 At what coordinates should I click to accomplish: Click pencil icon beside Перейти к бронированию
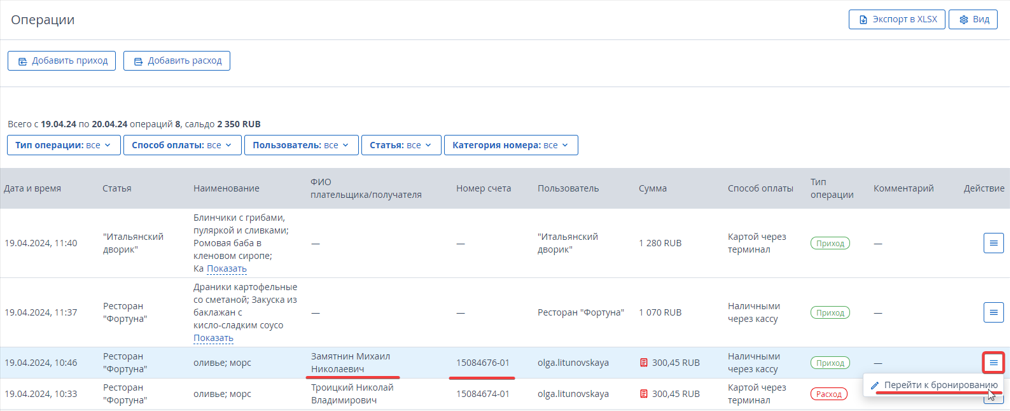(x=874, y=385)
